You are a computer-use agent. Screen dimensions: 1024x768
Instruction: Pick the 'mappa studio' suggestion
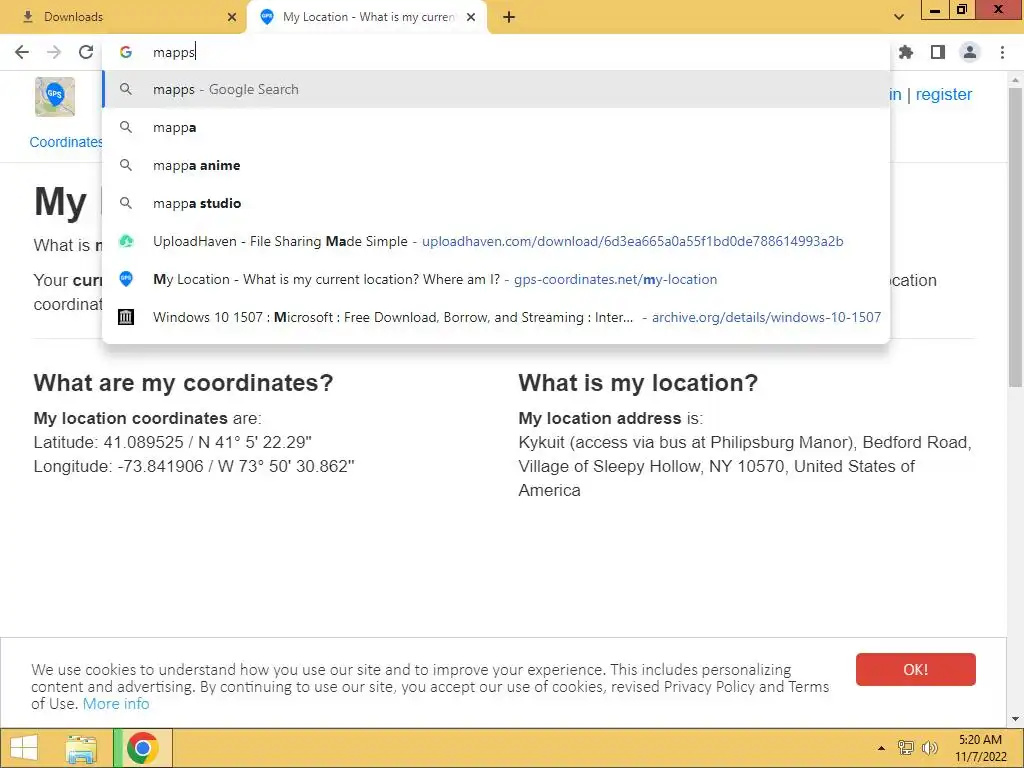[496, 203]
